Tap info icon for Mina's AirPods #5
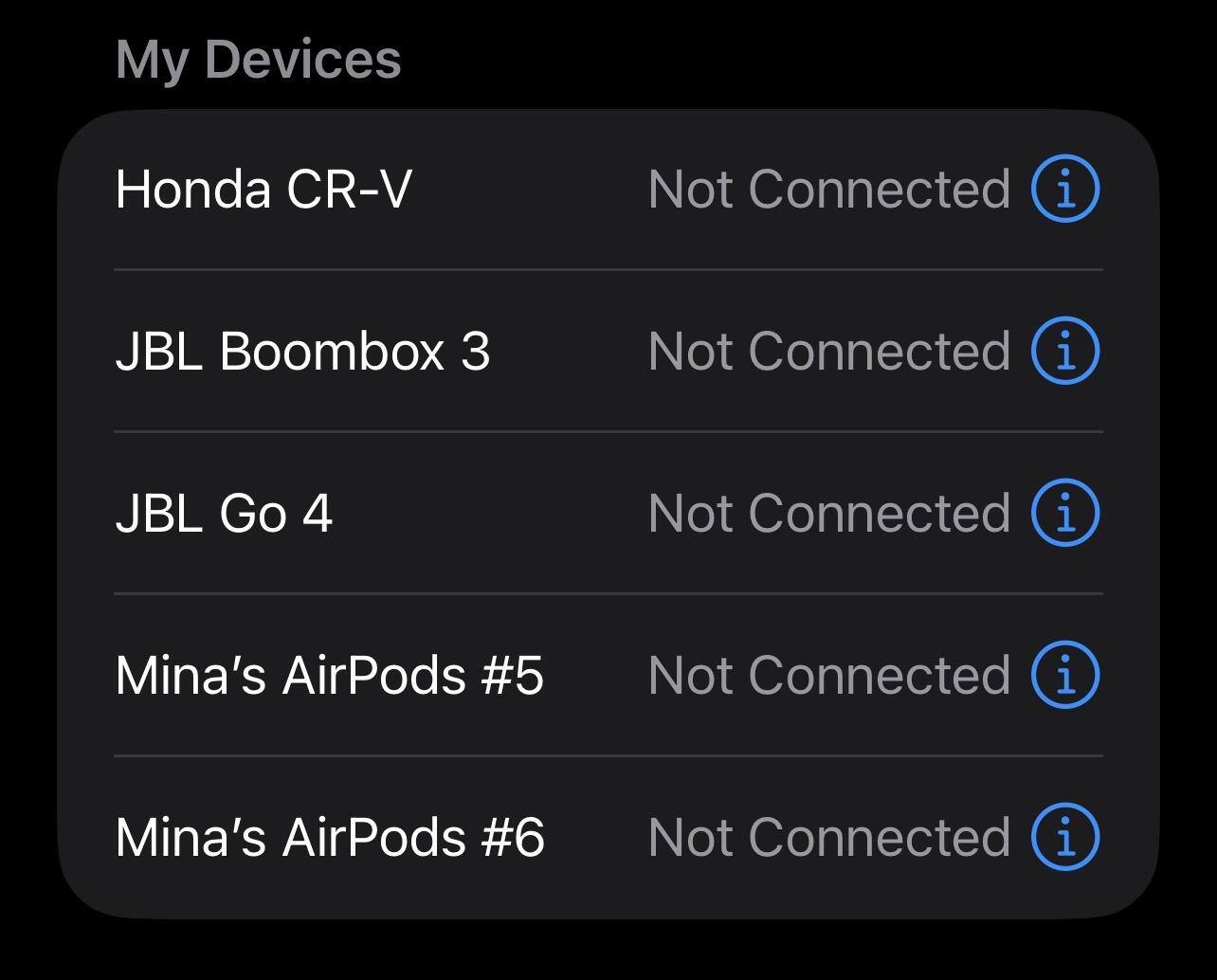This screenshot has height=980, width=1217. pyautogui.click(x=1064, y=675)
